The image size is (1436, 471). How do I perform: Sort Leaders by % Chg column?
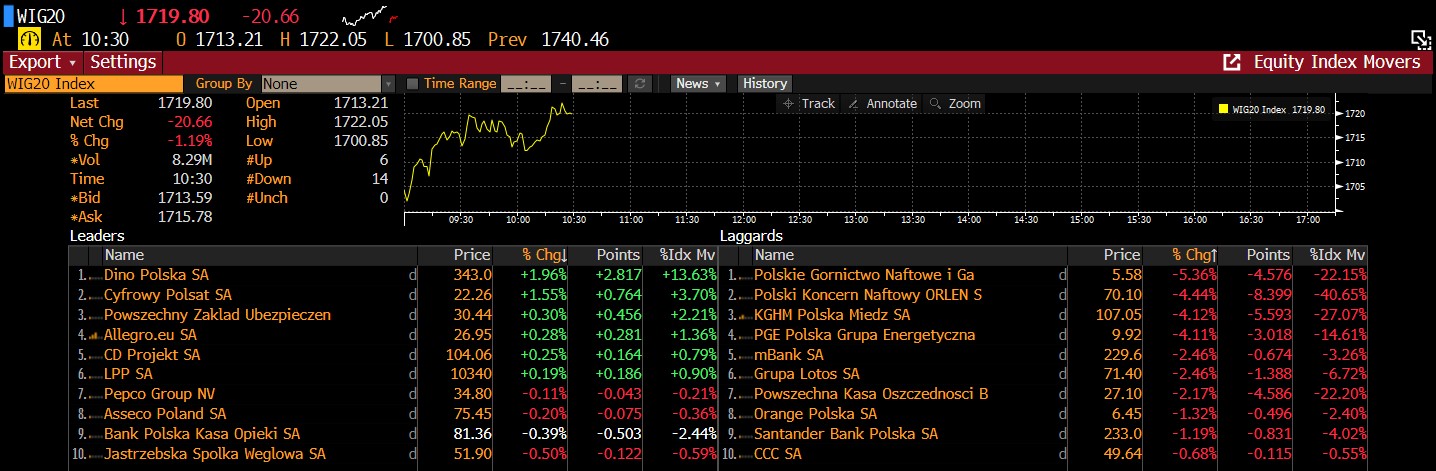(x=544, y=255)
